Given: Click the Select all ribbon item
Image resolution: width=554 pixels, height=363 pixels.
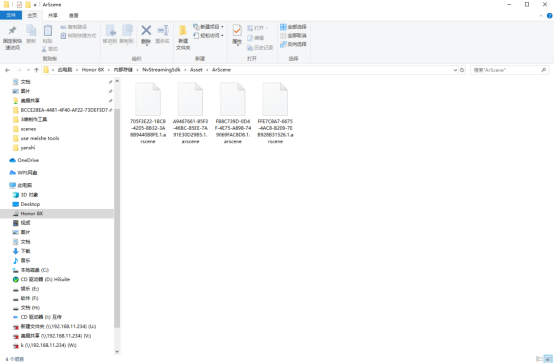Looking at the screenshot, I should click(293, 27).
